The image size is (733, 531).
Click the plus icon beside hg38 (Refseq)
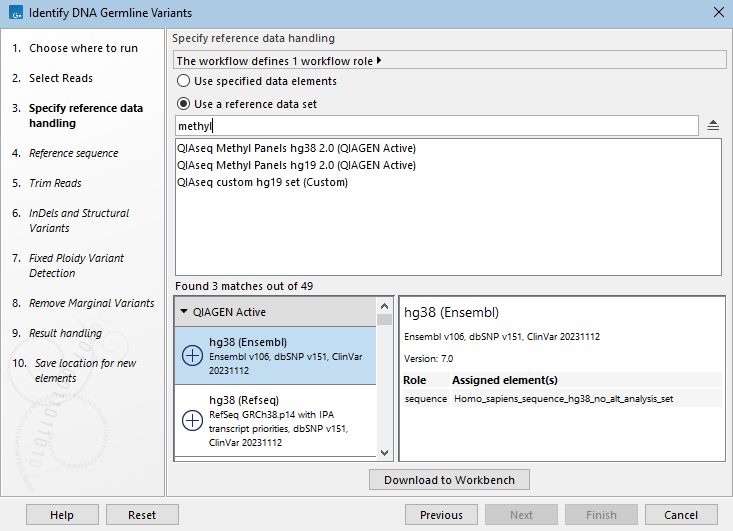[x=193, y=420]
